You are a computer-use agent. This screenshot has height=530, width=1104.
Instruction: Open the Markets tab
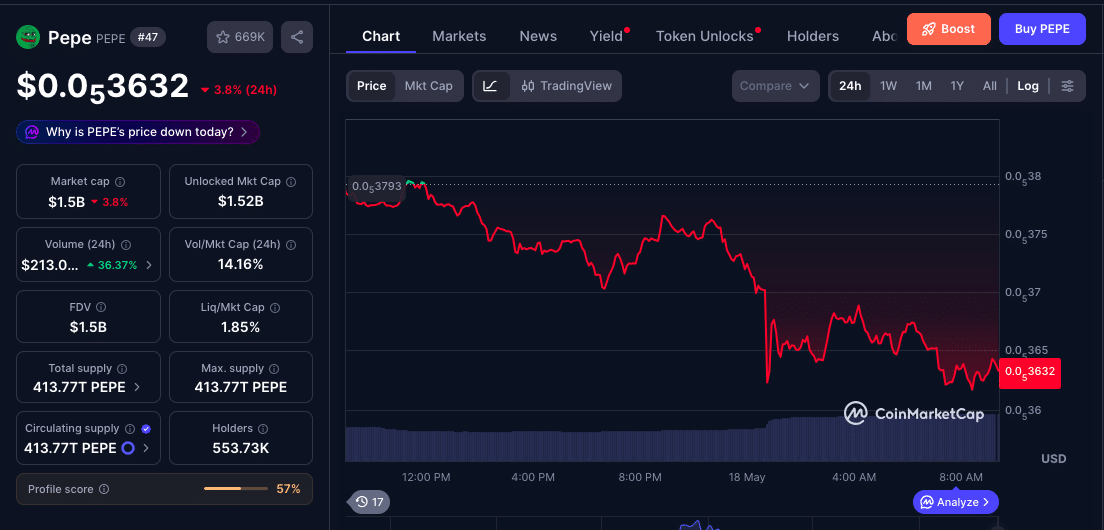(x=459, y=36)
